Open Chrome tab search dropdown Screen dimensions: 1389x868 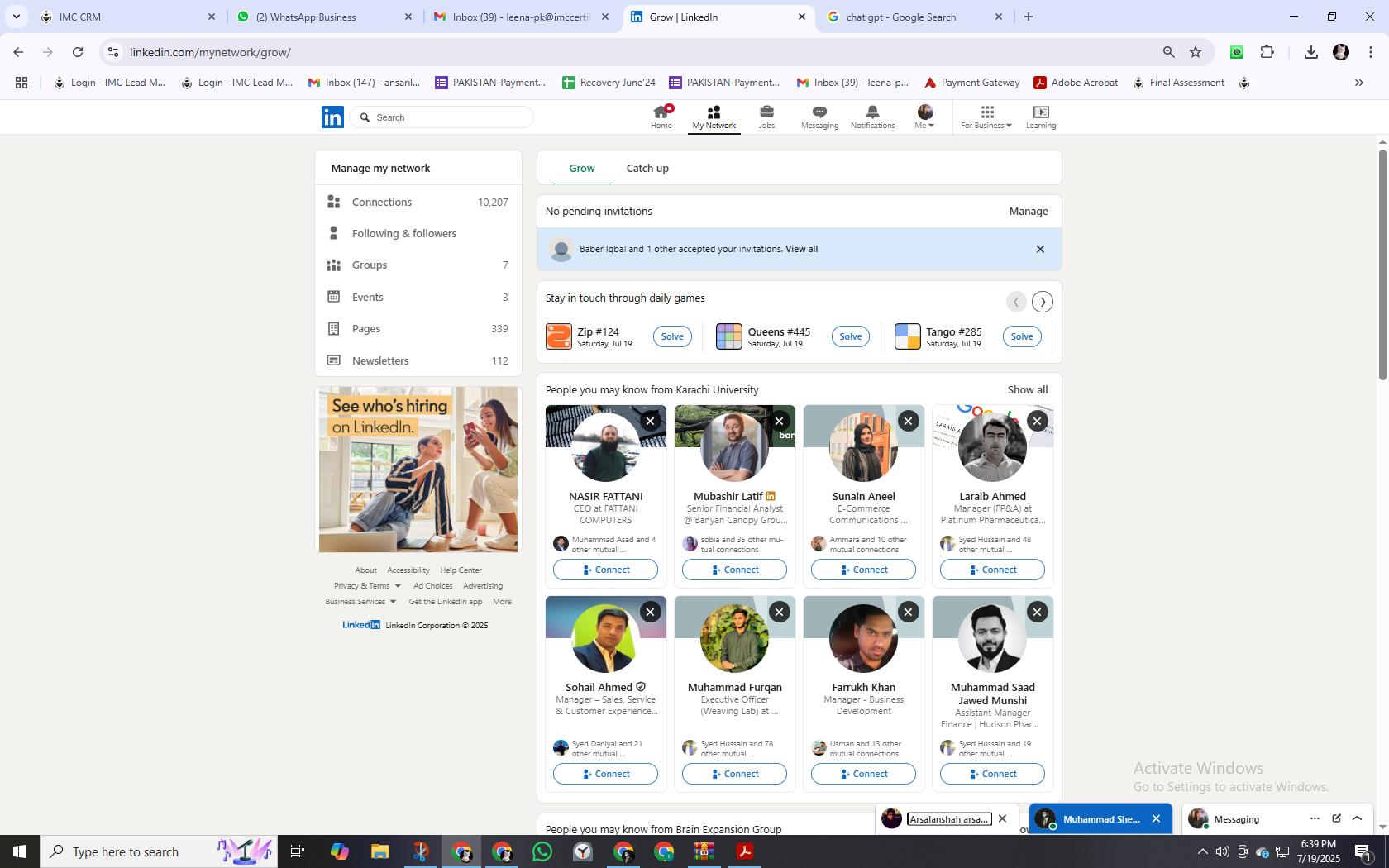point(16,17)
